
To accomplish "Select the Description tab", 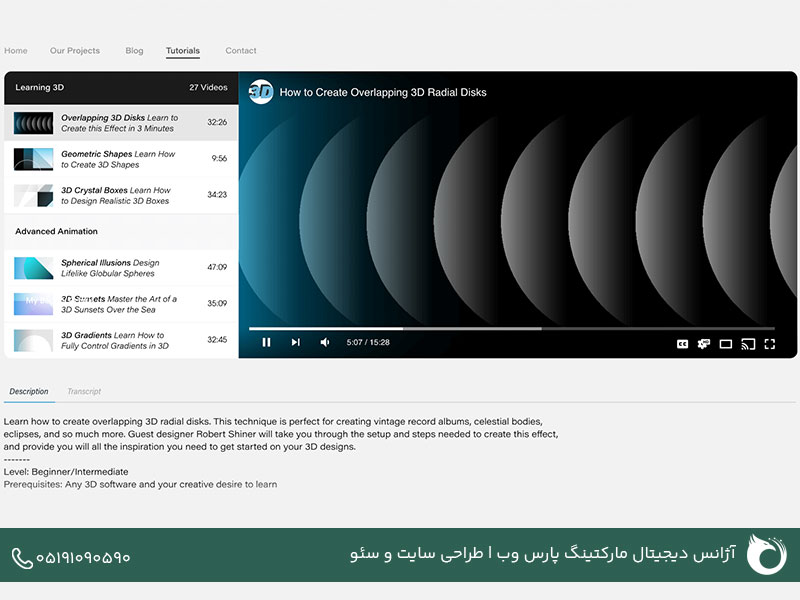I will pyautogui.click(x=29, y=391).
